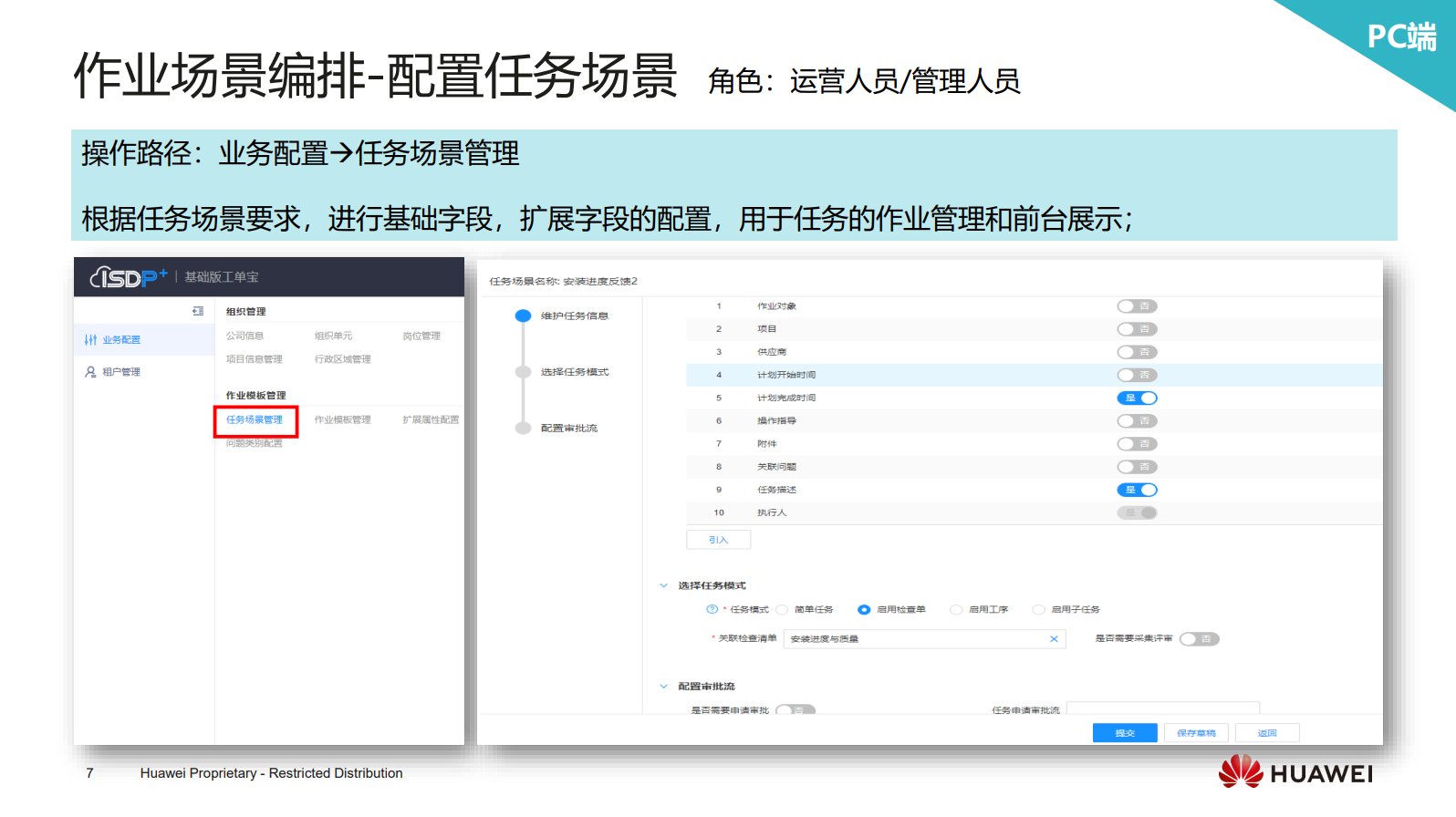
Task: Select the 启用工序 radio button
Action: pos(956,610)
